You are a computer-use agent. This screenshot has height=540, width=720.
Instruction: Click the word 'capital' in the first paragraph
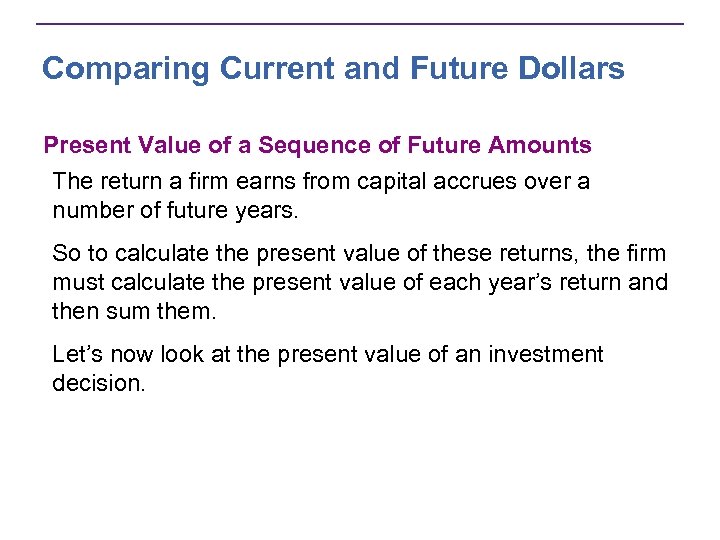tap(402, 182)
